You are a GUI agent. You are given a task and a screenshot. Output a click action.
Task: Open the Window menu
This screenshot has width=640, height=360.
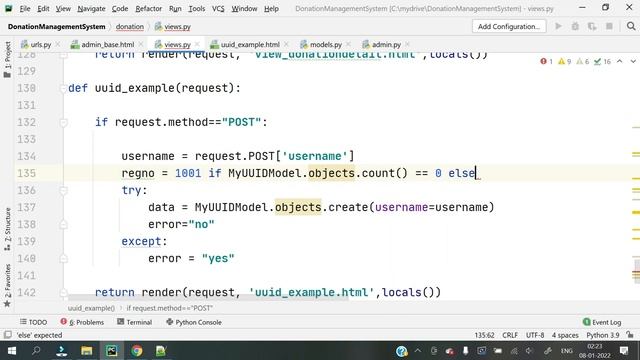tap(244, 9)
